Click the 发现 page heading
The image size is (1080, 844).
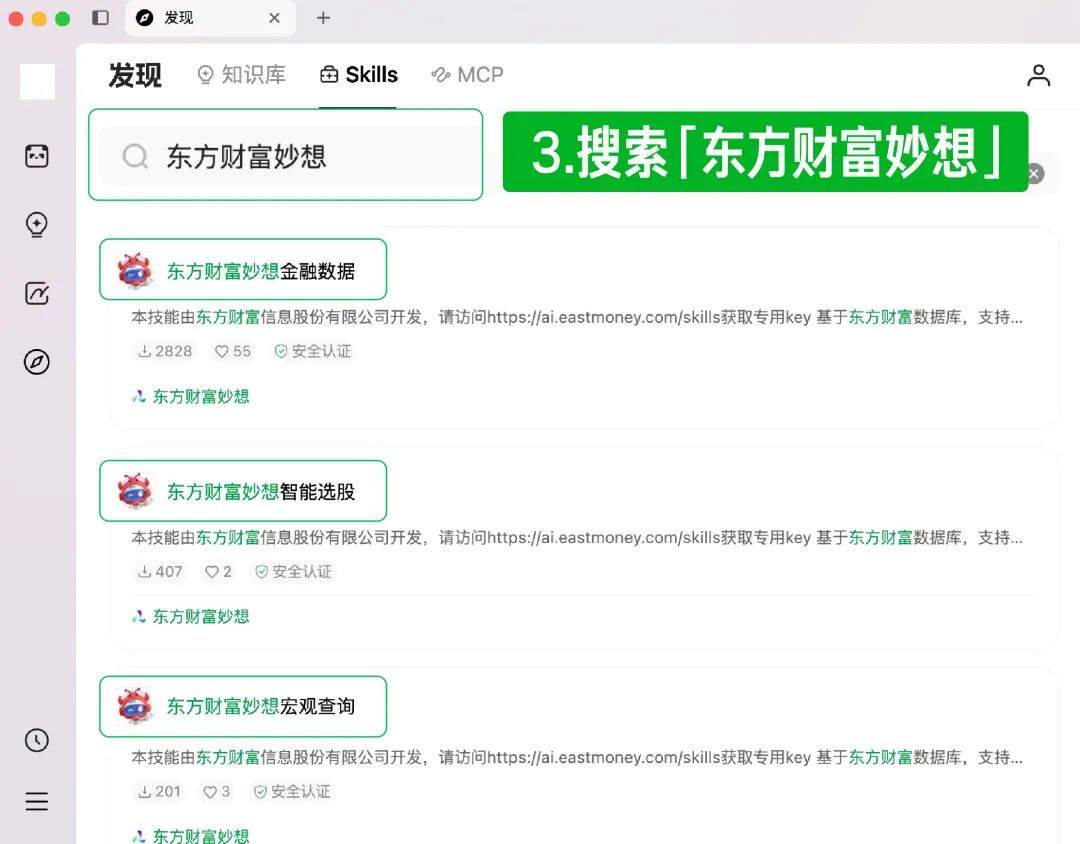135,75
